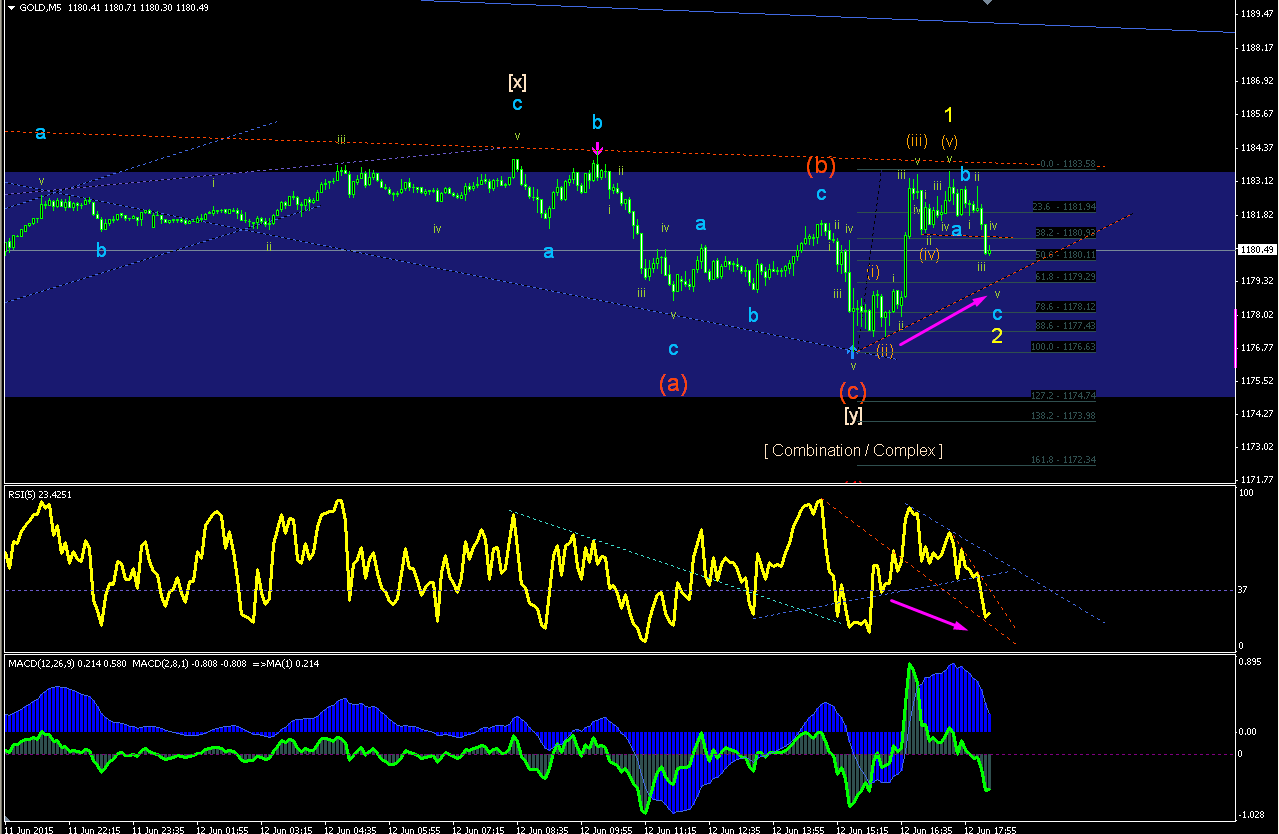The width and height of the screenshot is (1279, 834).
Task: Select the red (a) wave label
Action: tap(673, 383)
